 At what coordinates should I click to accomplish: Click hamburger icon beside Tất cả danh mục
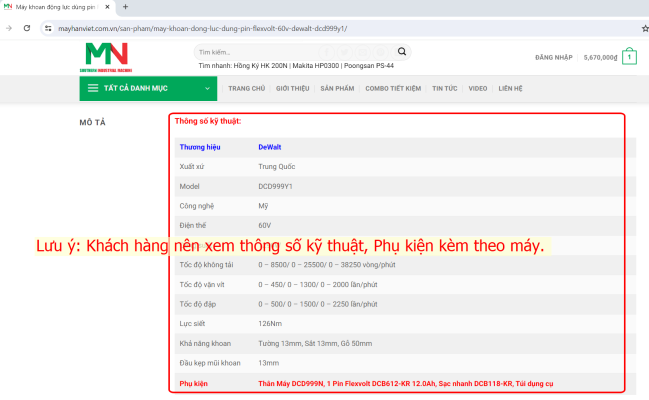click(93, 88)
